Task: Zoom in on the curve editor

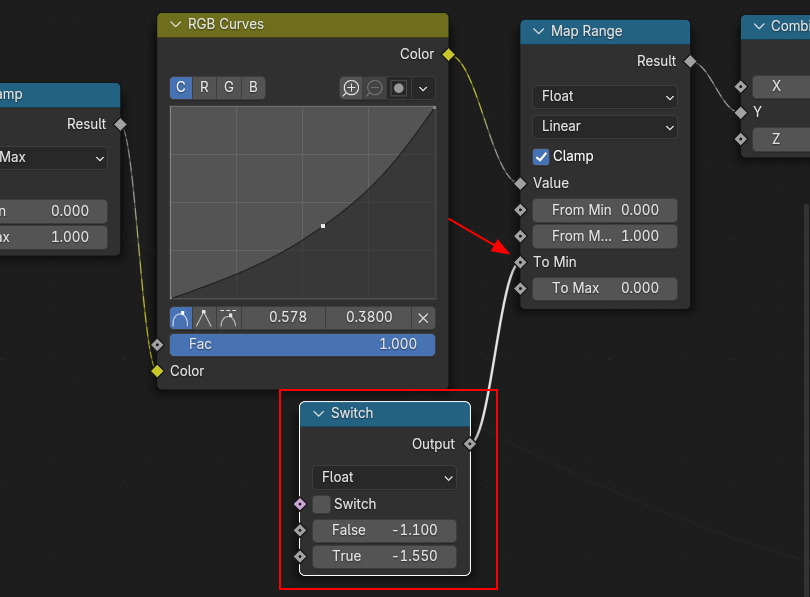Action: click(351, 88)
